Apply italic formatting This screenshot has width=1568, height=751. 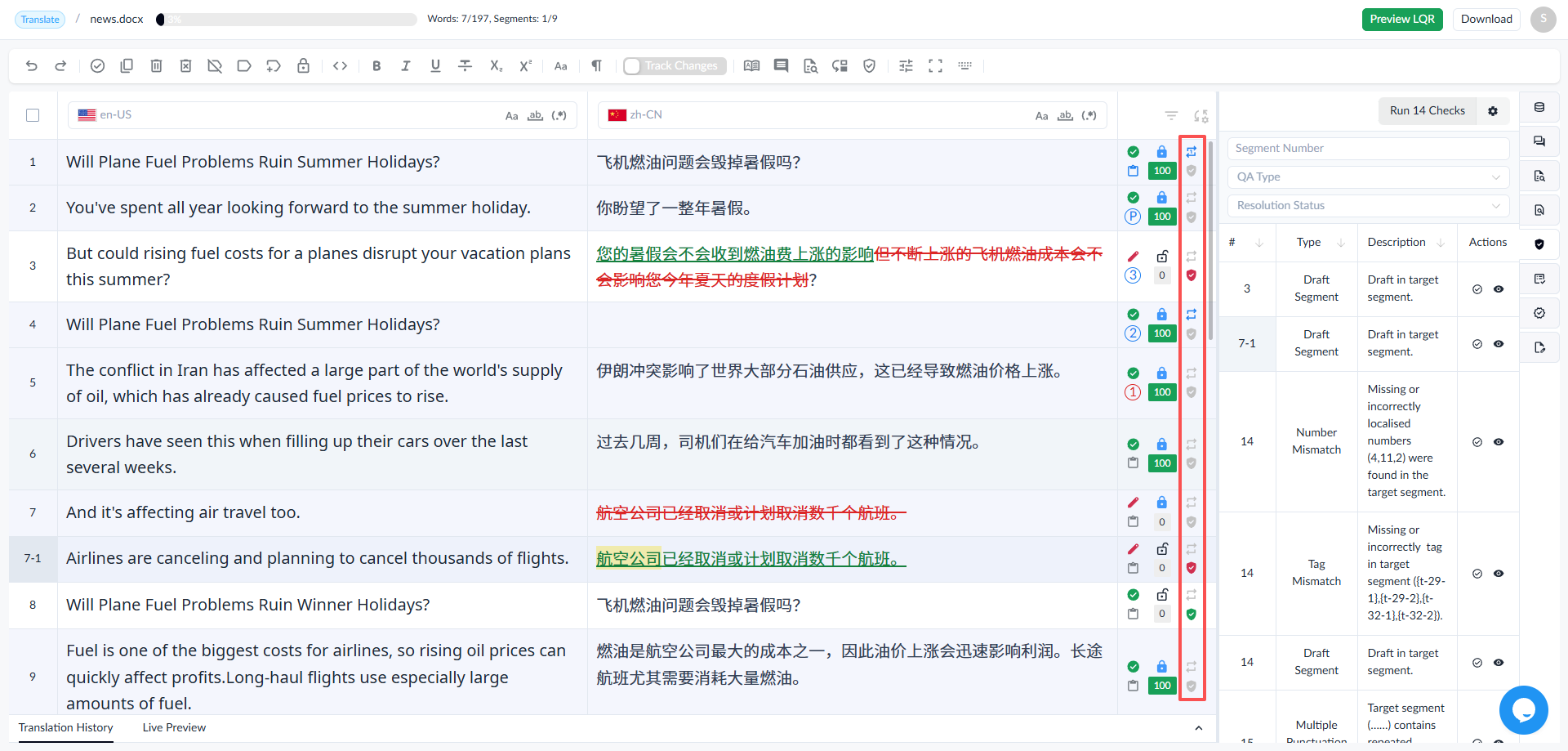[406, 66]
